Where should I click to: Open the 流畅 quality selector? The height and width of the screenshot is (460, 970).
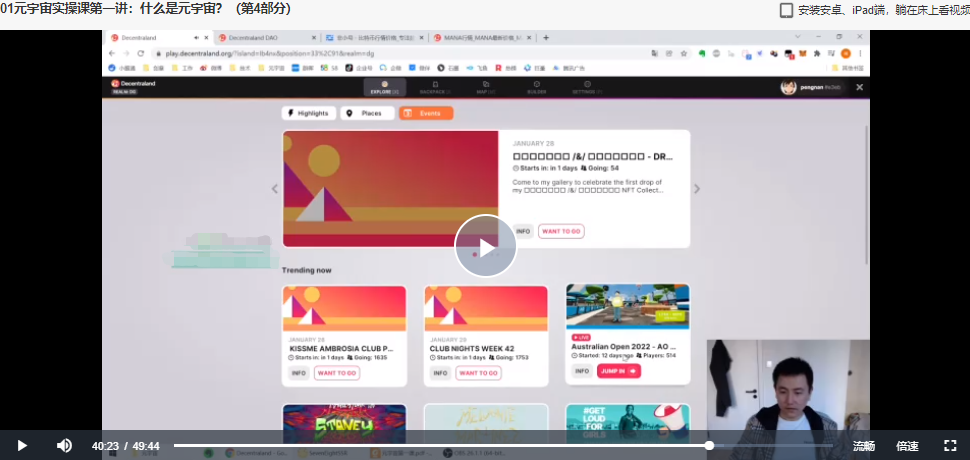(864, 446)
